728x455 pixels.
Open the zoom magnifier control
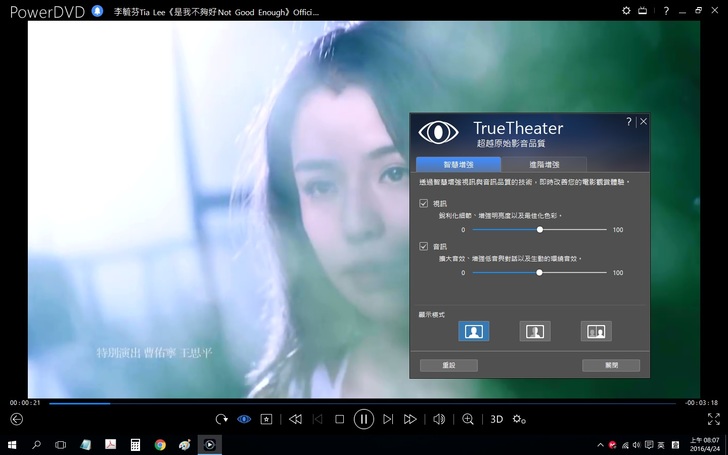click(467, 419)
